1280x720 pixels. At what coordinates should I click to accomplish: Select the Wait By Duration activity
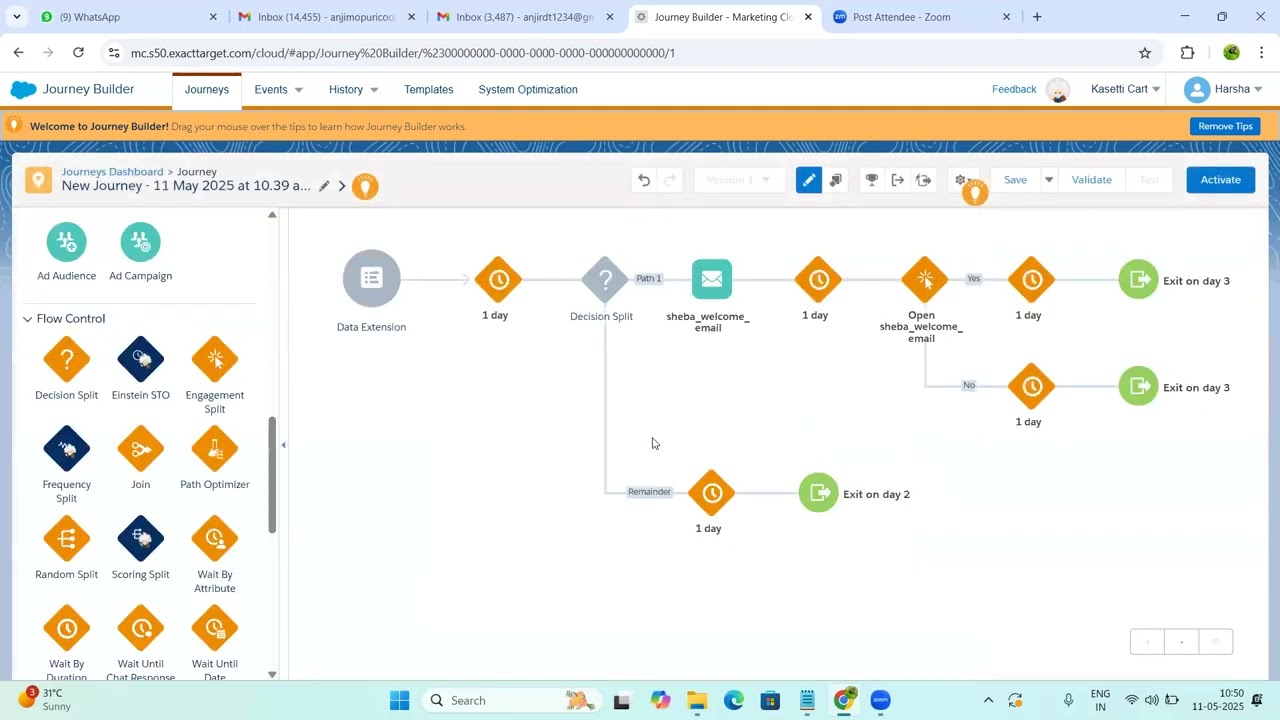coord(67,628)
